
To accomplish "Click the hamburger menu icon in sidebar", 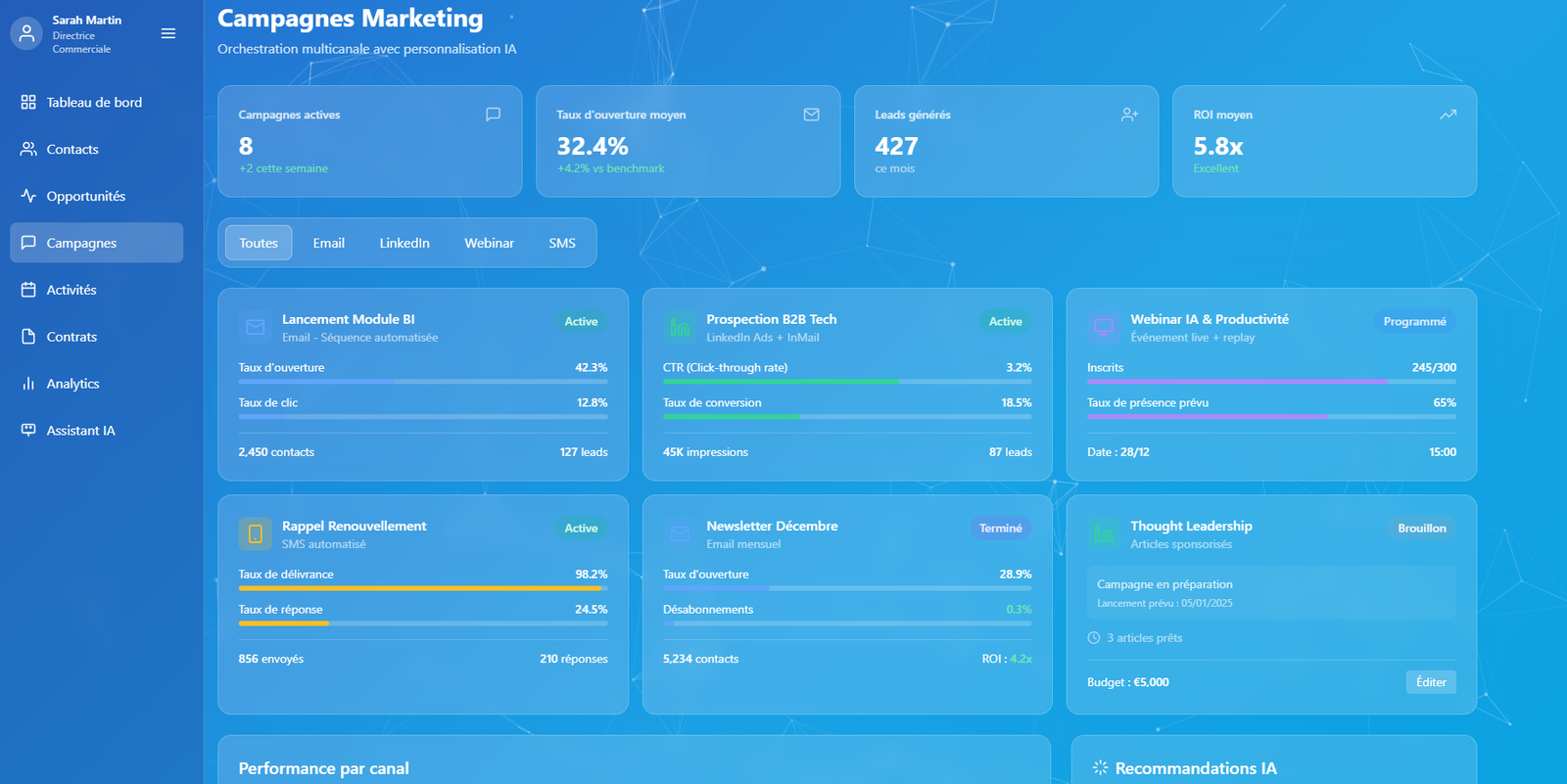I will tap(168, 33).
